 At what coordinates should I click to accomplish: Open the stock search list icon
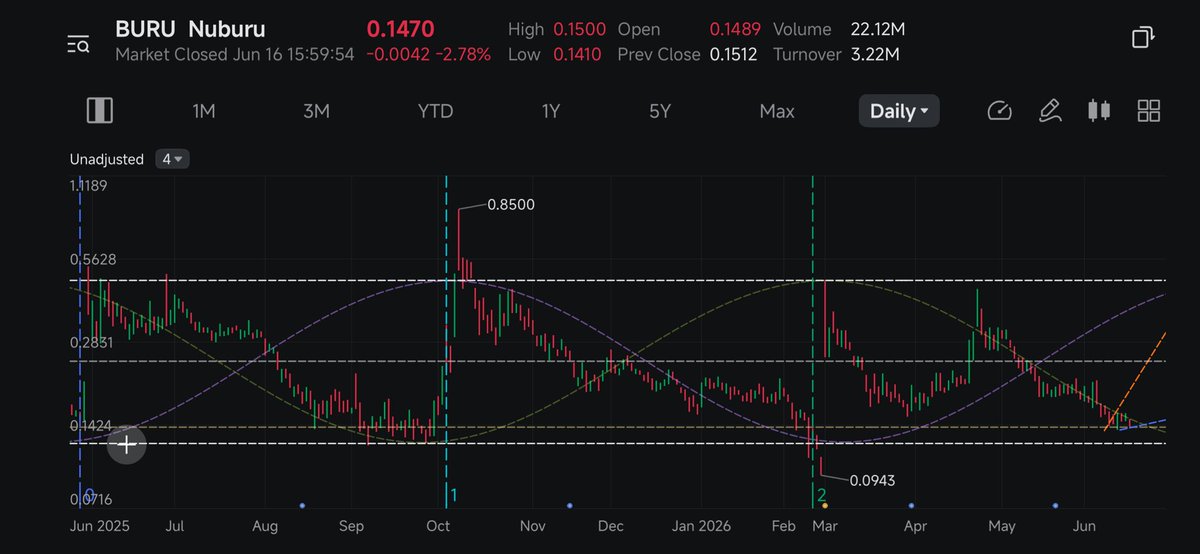pos(78,43)
